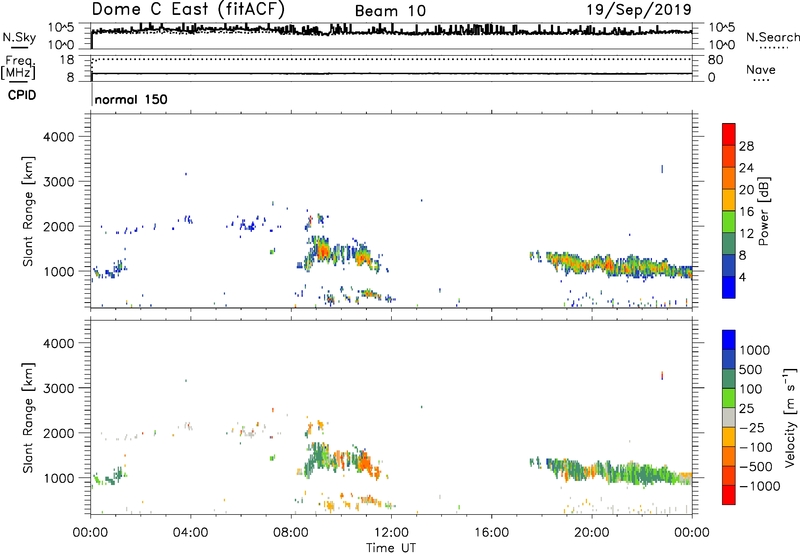
Task: Click the "18" frequency tick label
Action: point(67,60)
